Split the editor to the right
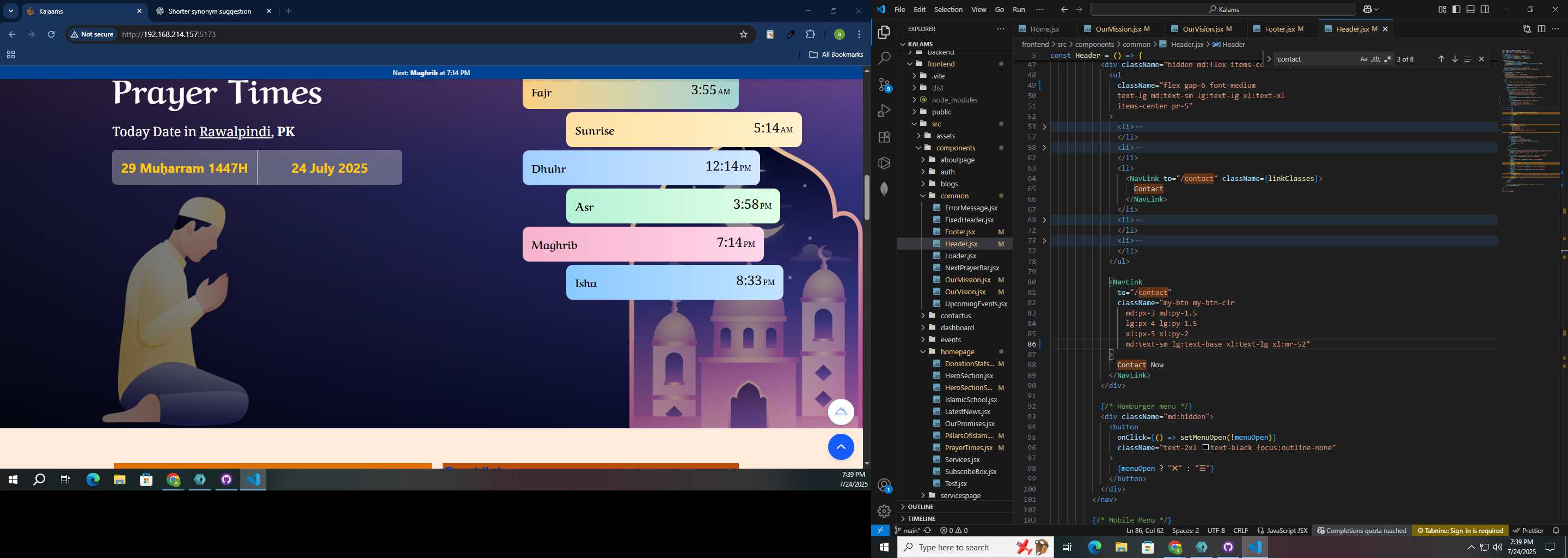Viewport: 1568px width, 558px height. tap(1541, 29)
